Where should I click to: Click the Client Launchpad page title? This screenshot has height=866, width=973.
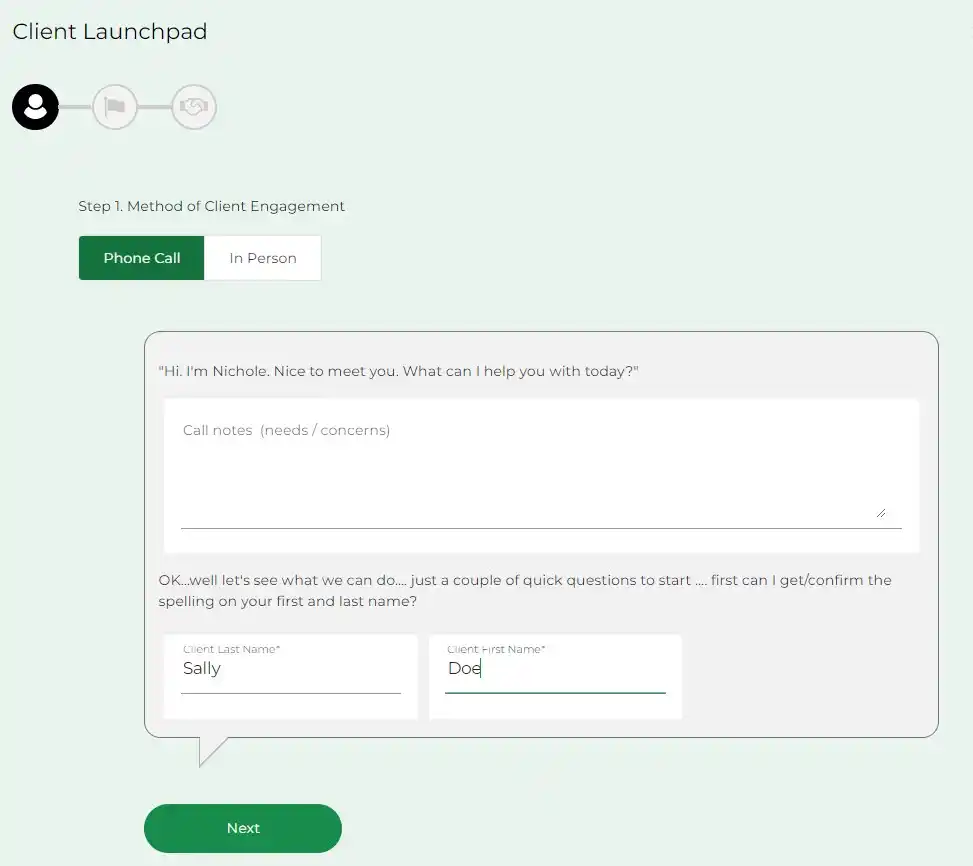110,32
